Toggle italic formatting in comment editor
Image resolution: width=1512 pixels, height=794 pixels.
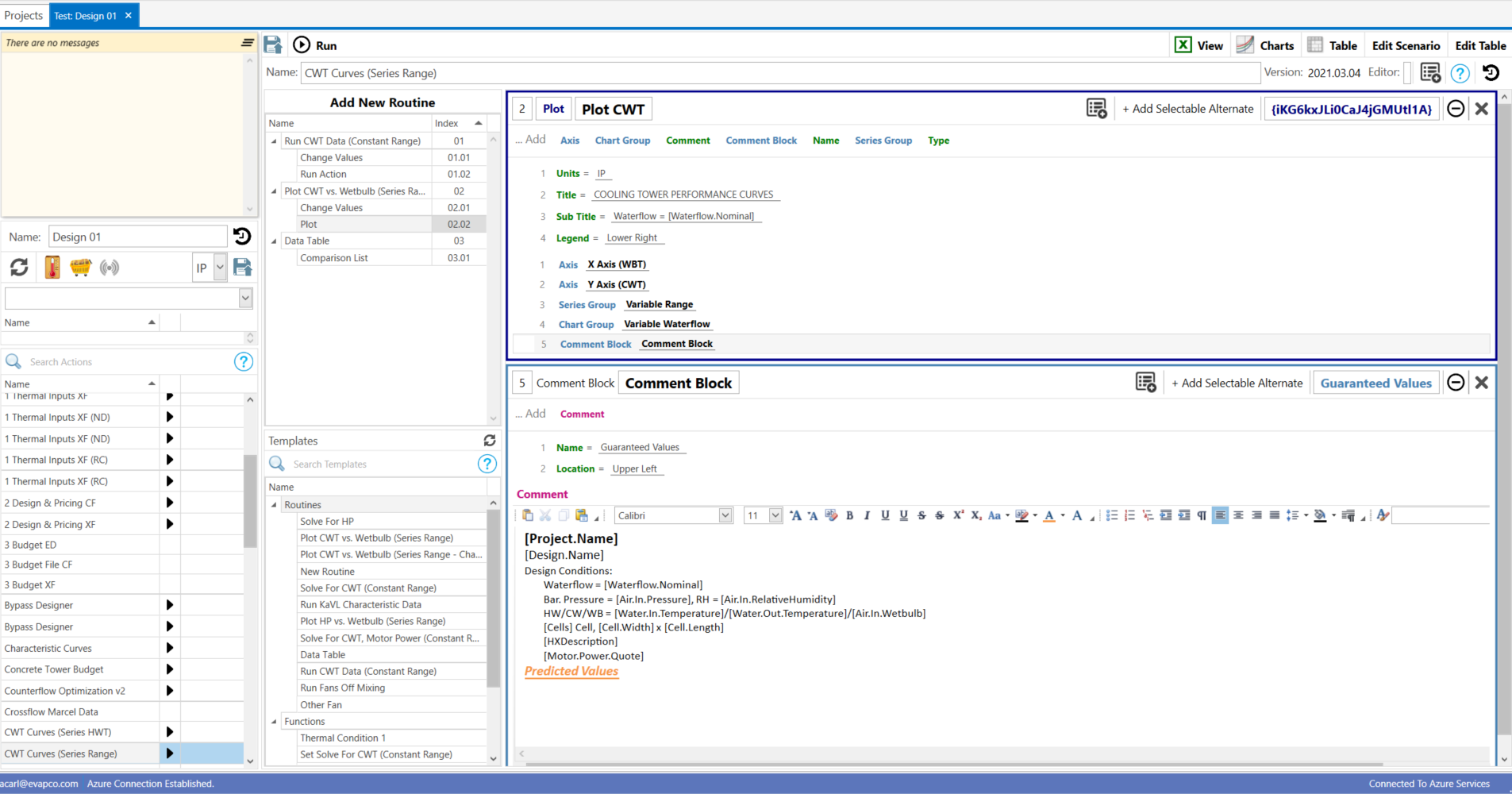(867, 515)
